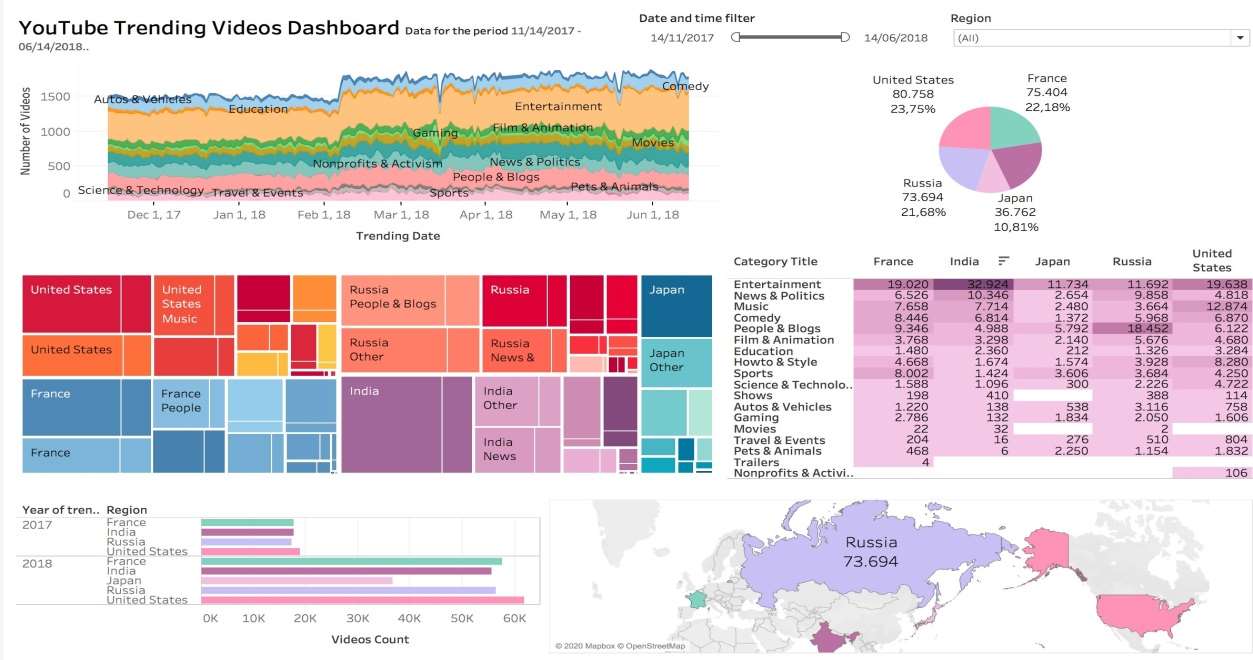1253x660 pixels.
Task: Click the 'Year of tren..' header in the bar chart
Action: click(x=60, y=510)
